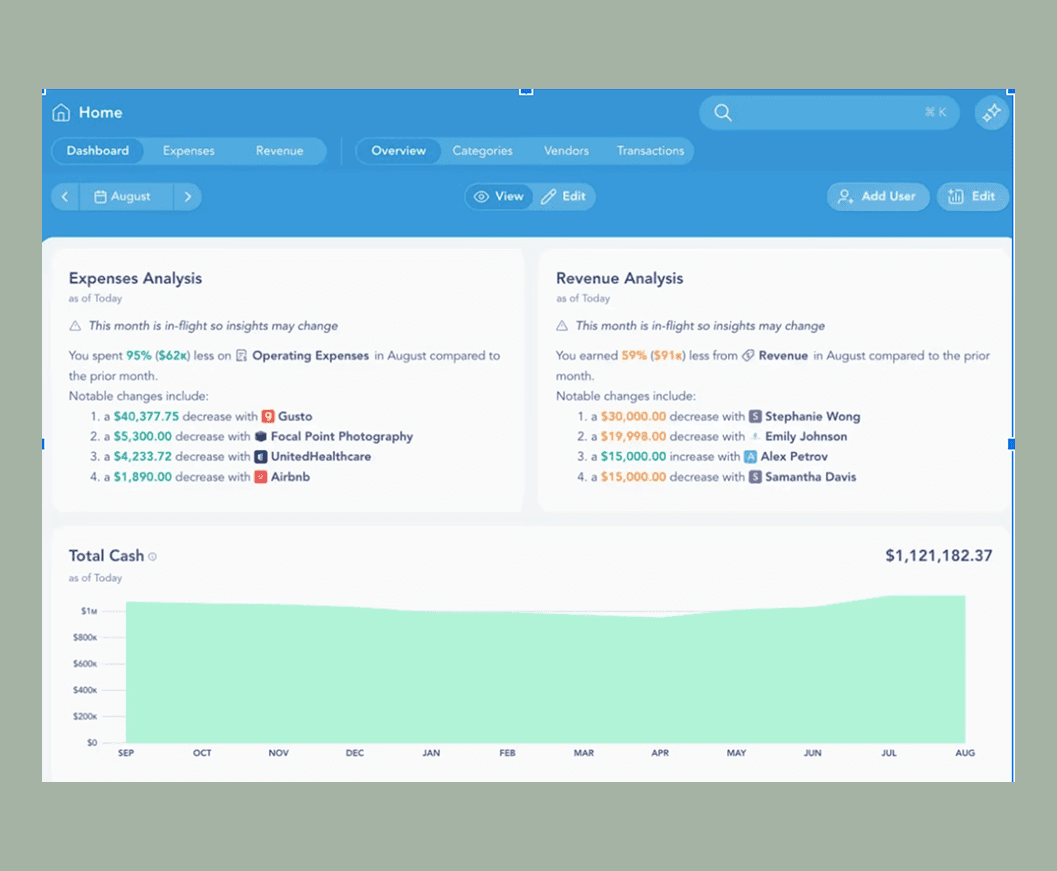
Task: Select the View mode toggle
Action: (498, 196)
